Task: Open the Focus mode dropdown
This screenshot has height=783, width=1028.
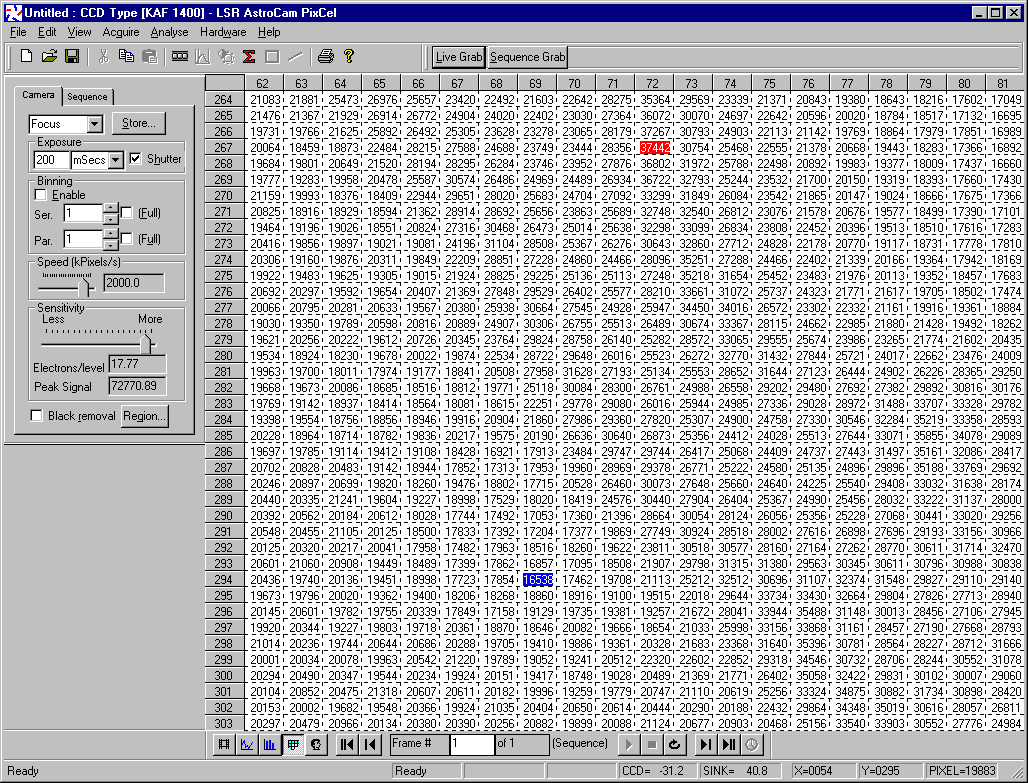Action: point(95,124)
